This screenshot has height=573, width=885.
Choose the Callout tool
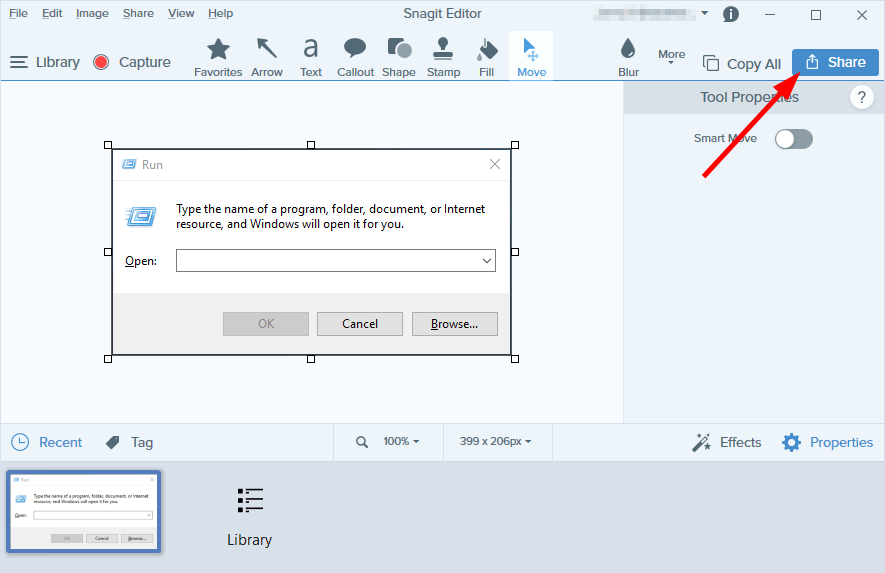pyautogui.click(x=355, y=57)
